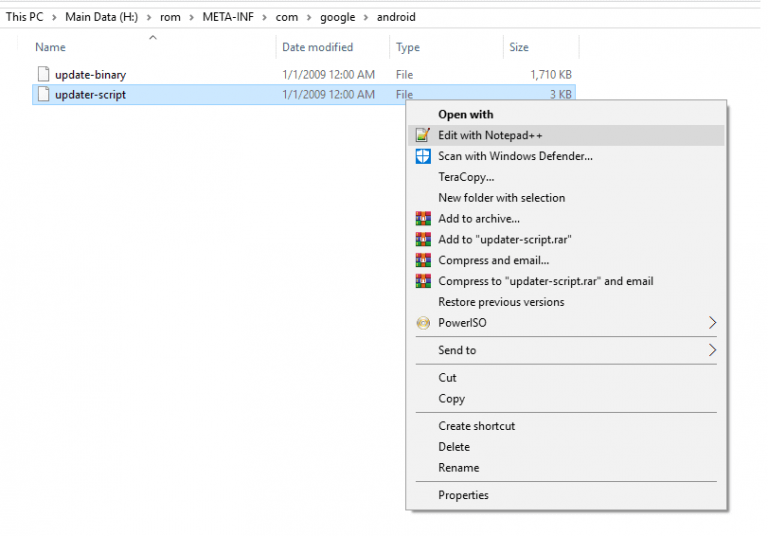This screenshot has width=768, height=536.
Task: Pick TeraCopy... in the context menu
Action: tap(466, 177)
